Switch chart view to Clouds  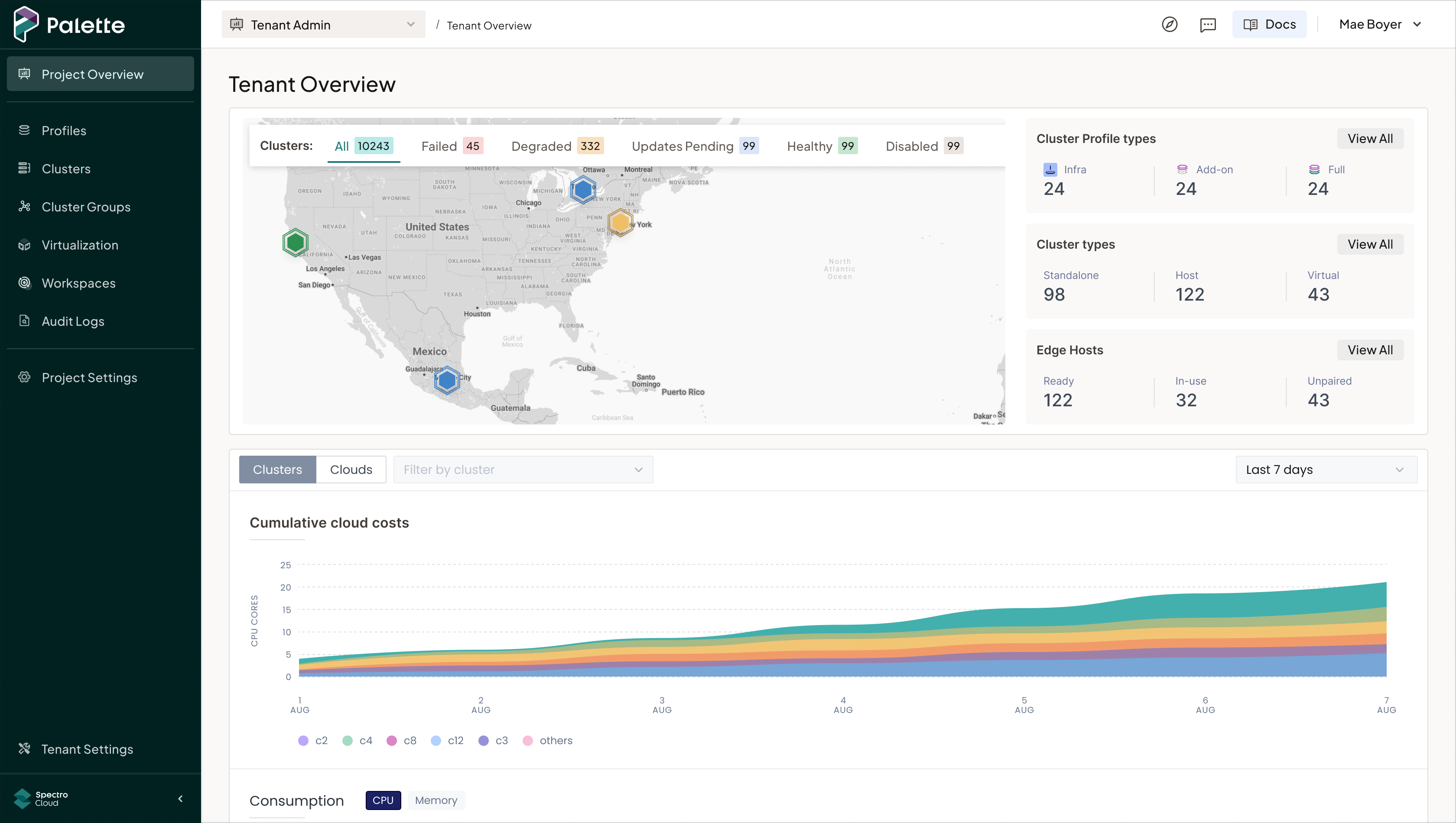(x=351, y=469)
